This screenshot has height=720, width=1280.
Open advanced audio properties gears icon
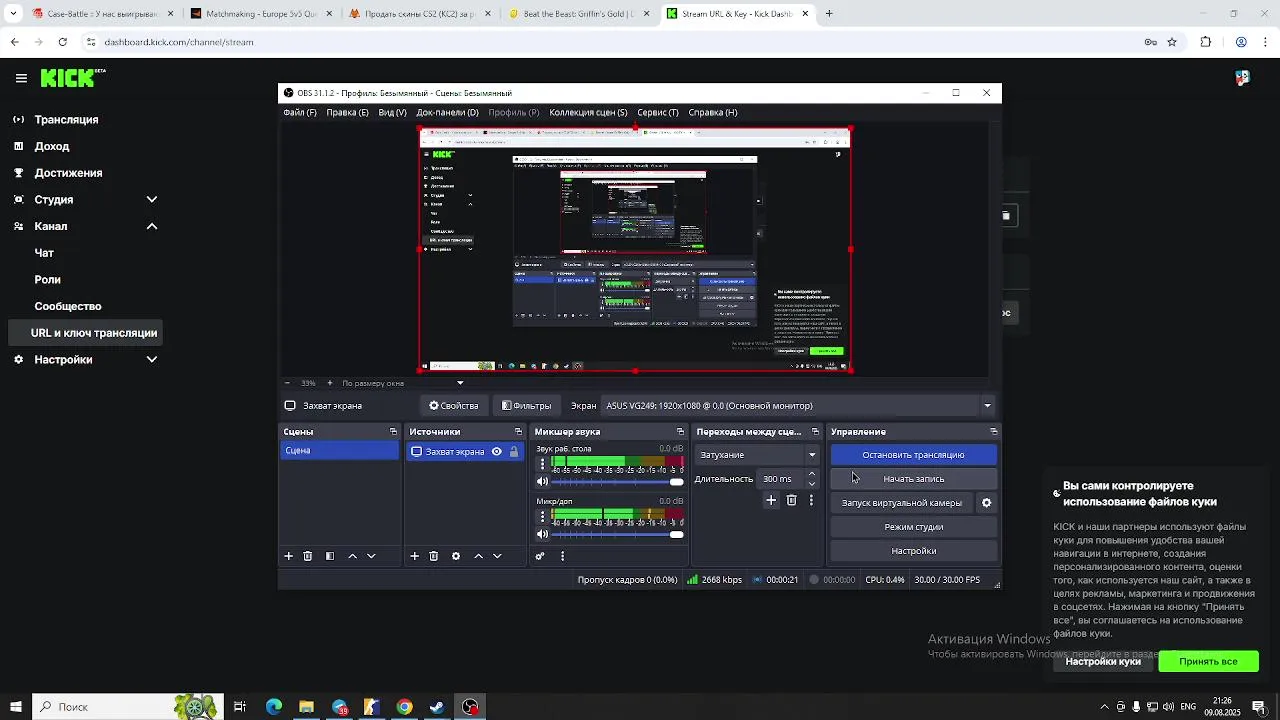(540, 556)
